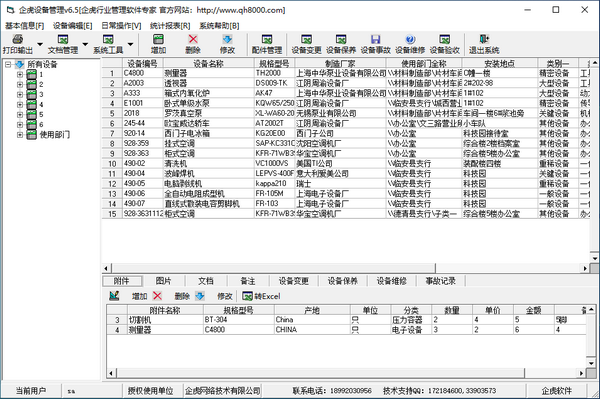This screenshot has height=399, width=600.
Task: Expand the 使用部门 tree node
Action: click(x=20, y=135)
